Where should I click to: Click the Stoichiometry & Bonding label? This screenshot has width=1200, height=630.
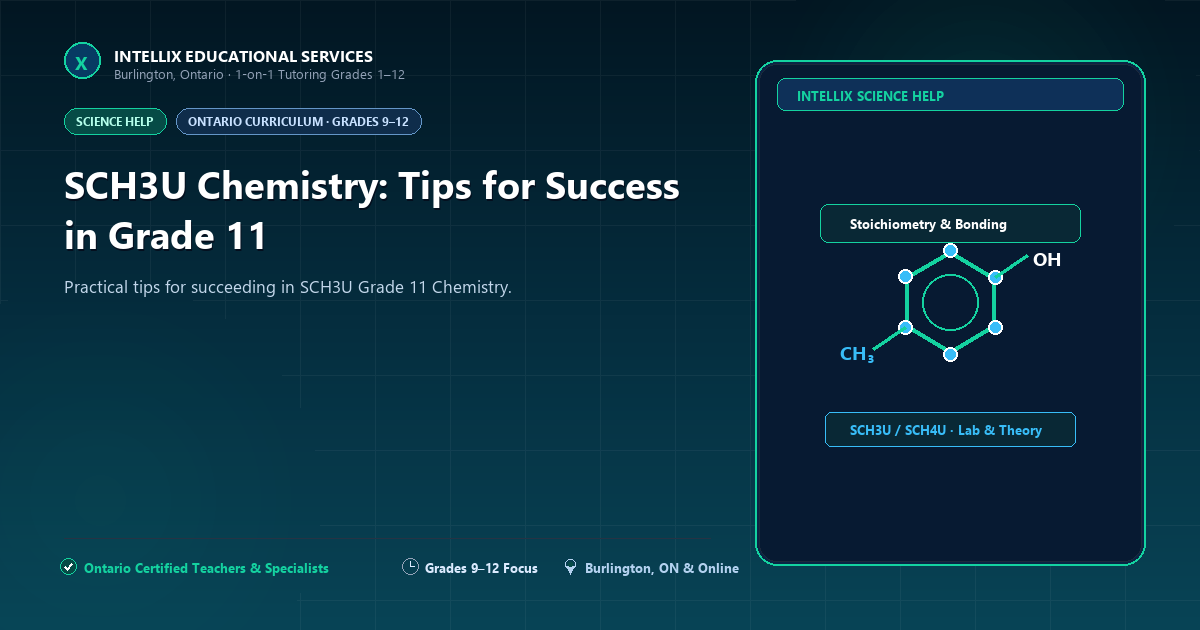tap(950, 224)
